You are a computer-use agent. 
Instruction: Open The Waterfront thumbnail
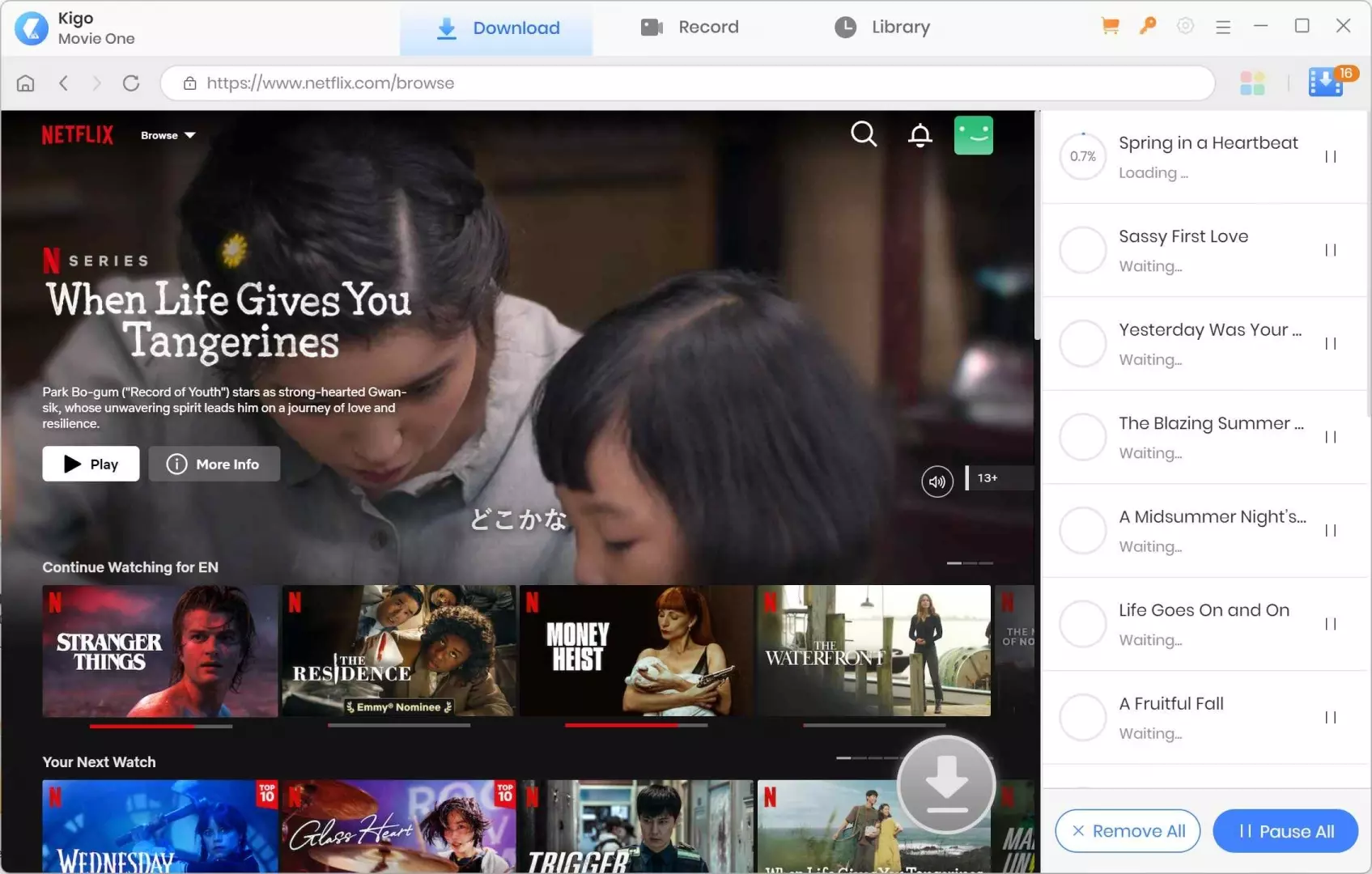pos(874,651)
